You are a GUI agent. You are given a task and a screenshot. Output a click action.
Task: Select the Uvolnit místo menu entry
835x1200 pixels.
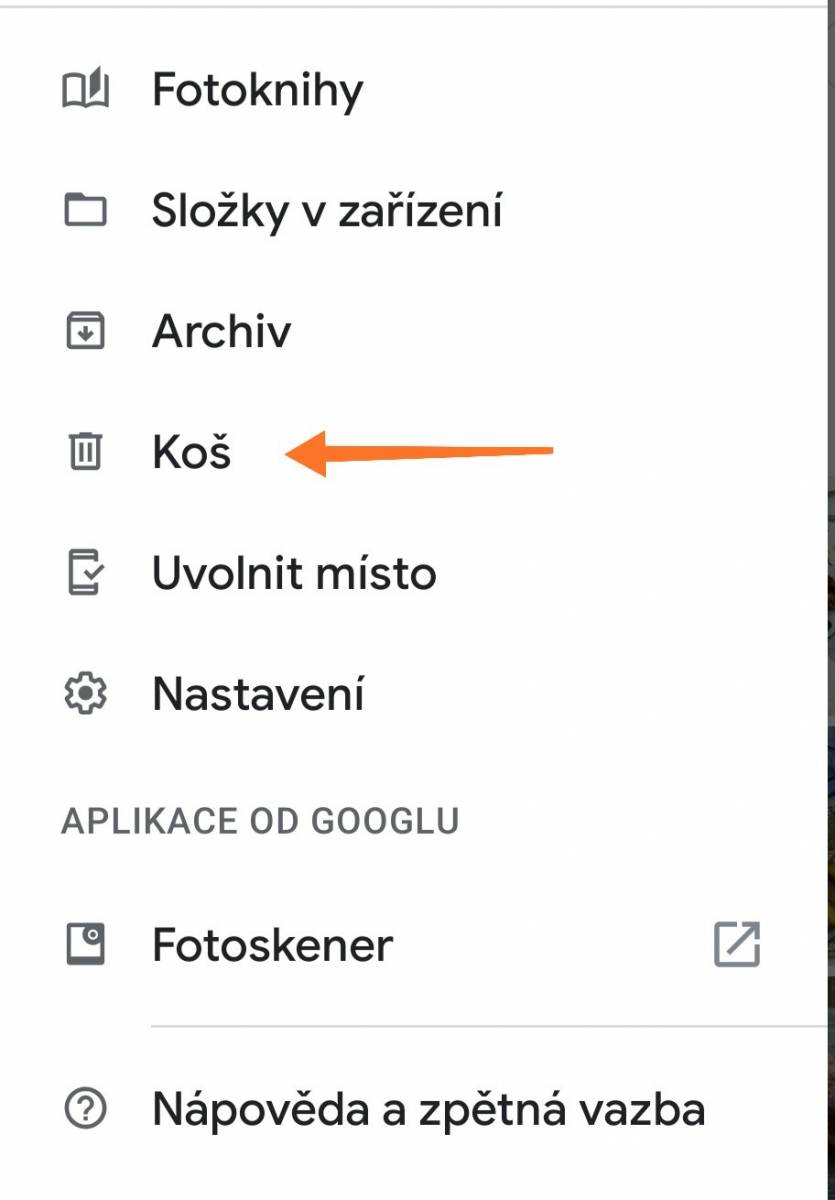(x=410, y=573)
